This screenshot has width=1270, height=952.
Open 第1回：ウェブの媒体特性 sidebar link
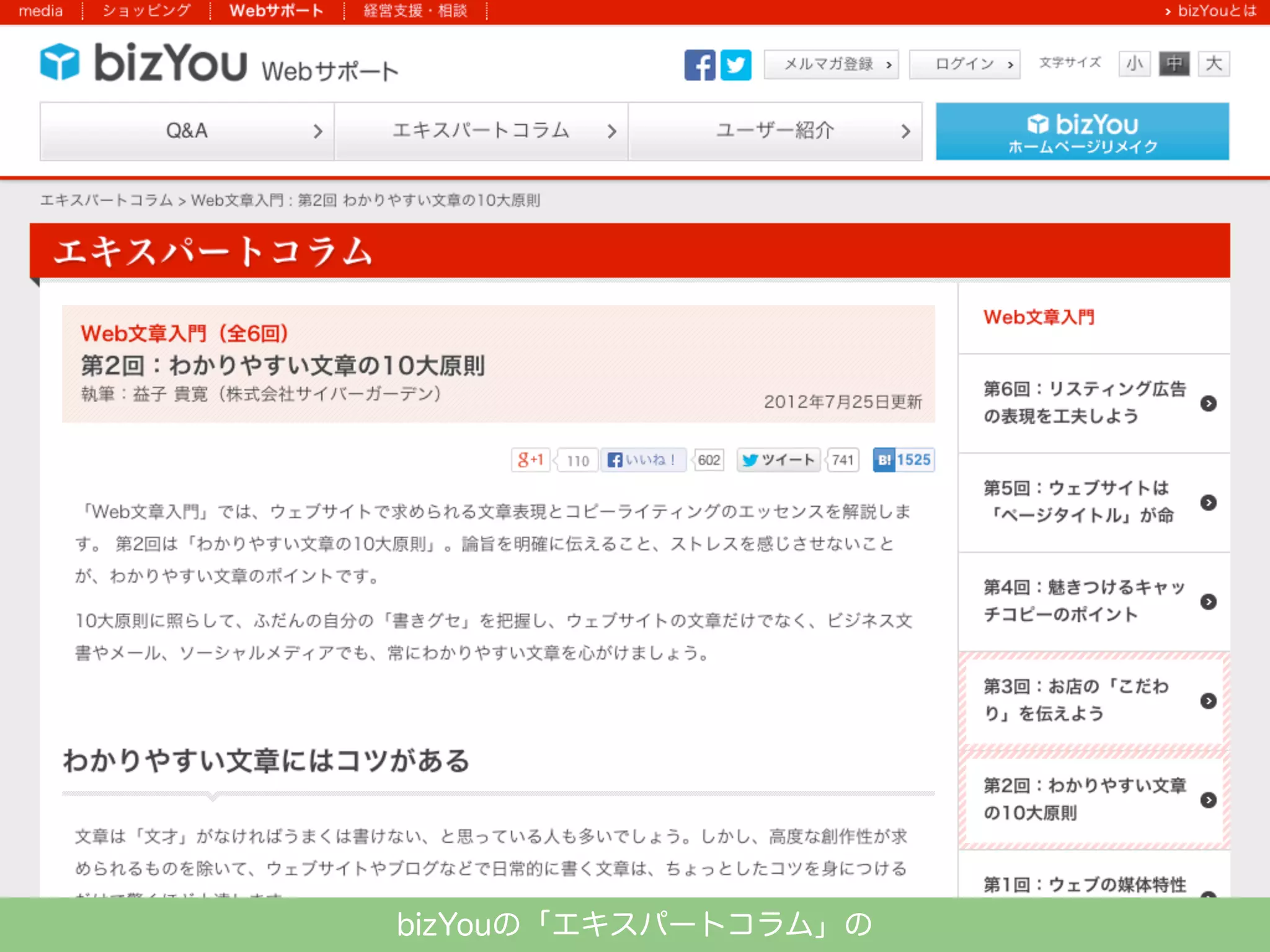[x=1094, y=875]
